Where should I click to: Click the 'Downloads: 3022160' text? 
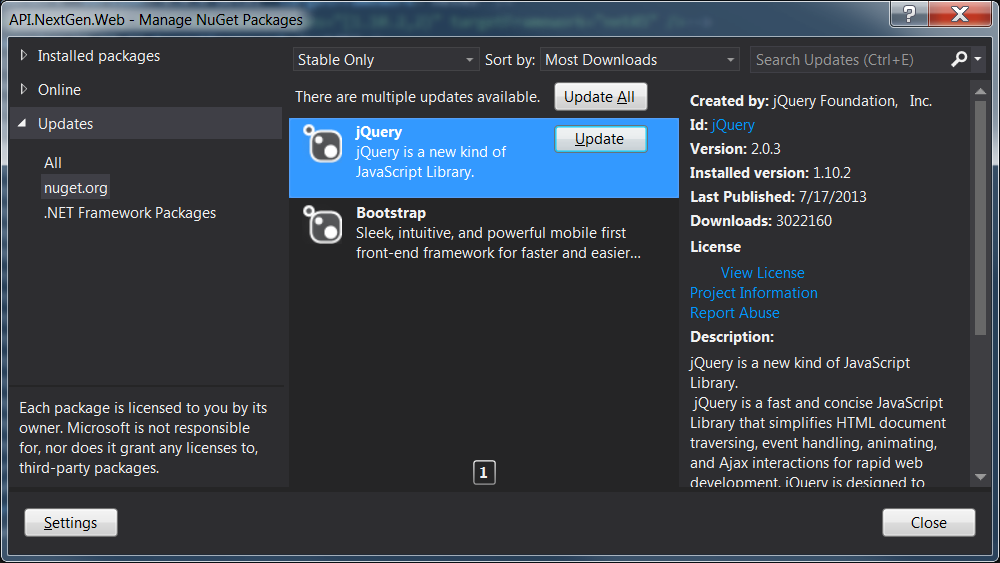point(761,221)
